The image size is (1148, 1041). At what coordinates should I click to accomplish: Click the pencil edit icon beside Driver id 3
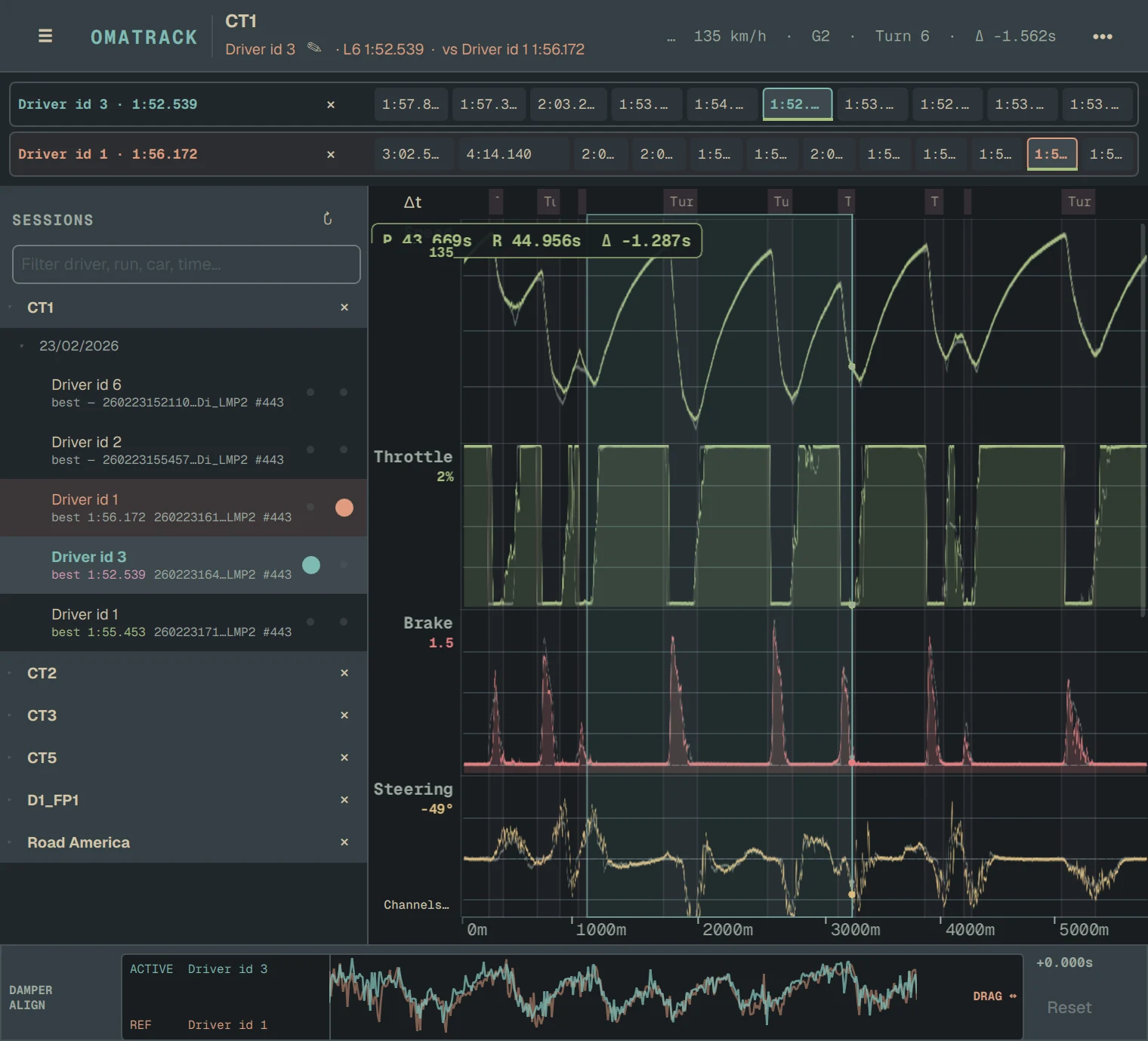(314, 48)
